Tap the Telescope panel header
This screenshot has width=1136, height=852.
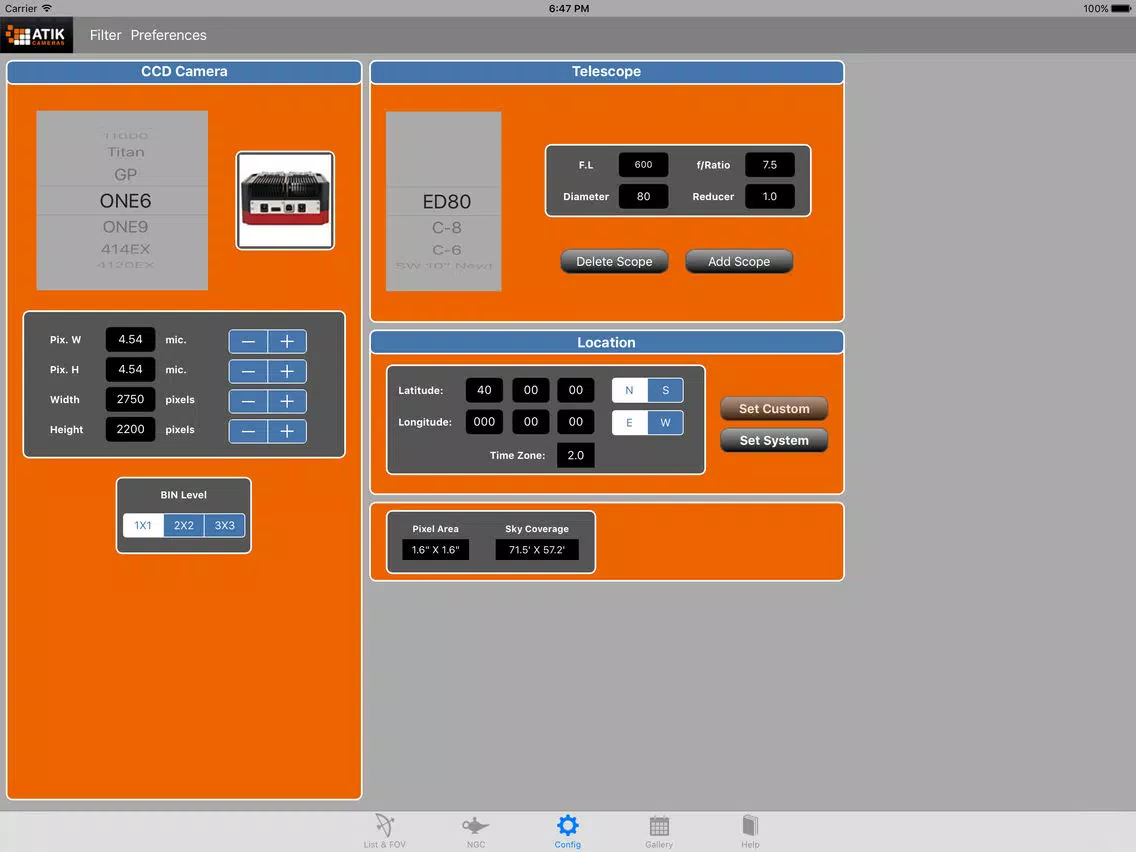pyautogui.click(x=606, y=72)
